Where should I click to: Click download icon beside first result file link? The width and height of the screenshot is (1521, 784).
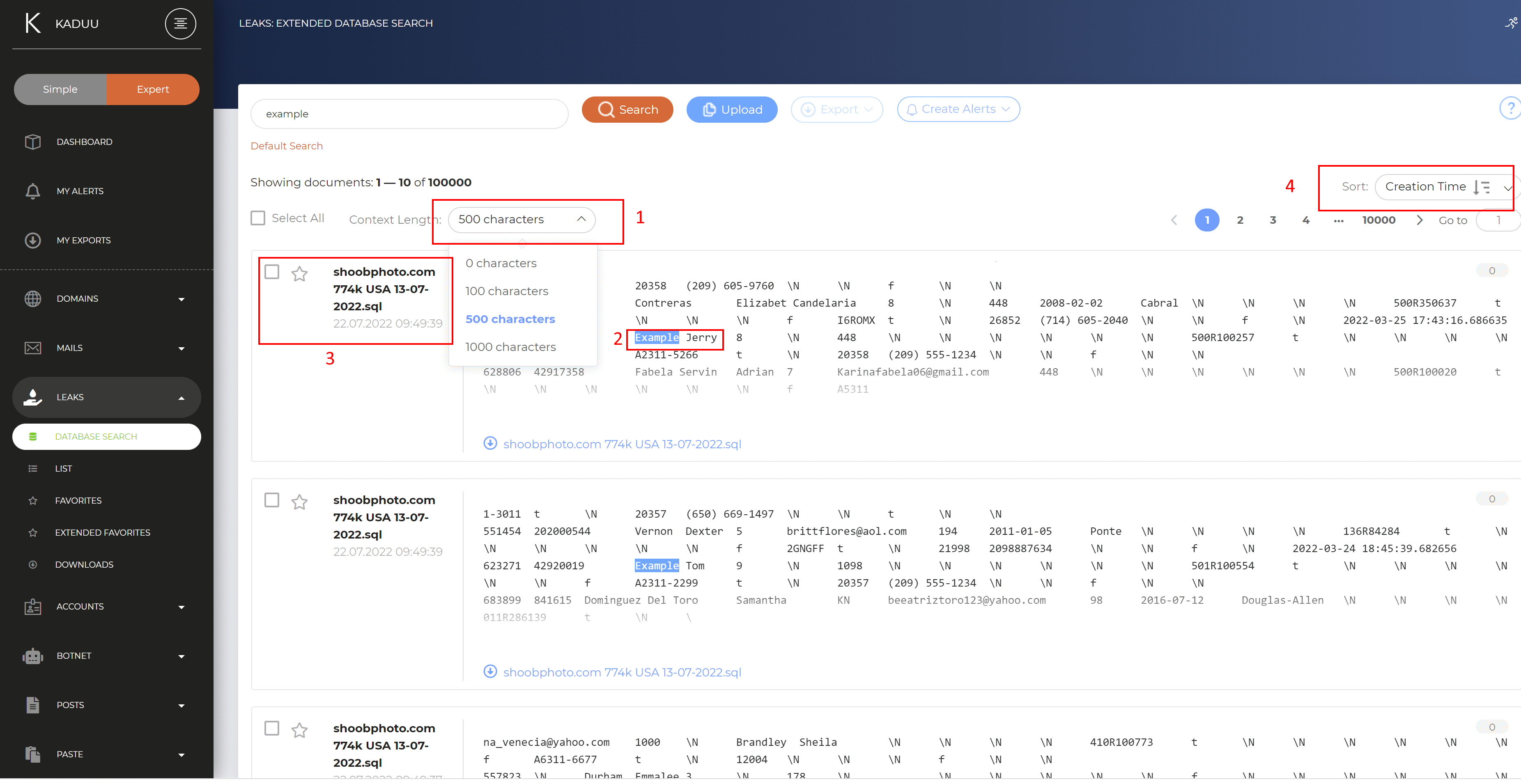coord(490,443)
